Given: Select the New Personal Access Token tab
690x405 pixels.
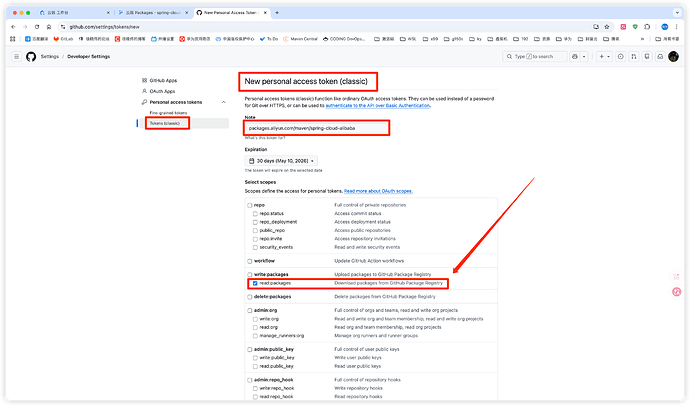Looking at the screenshot, I should [231, 13].
